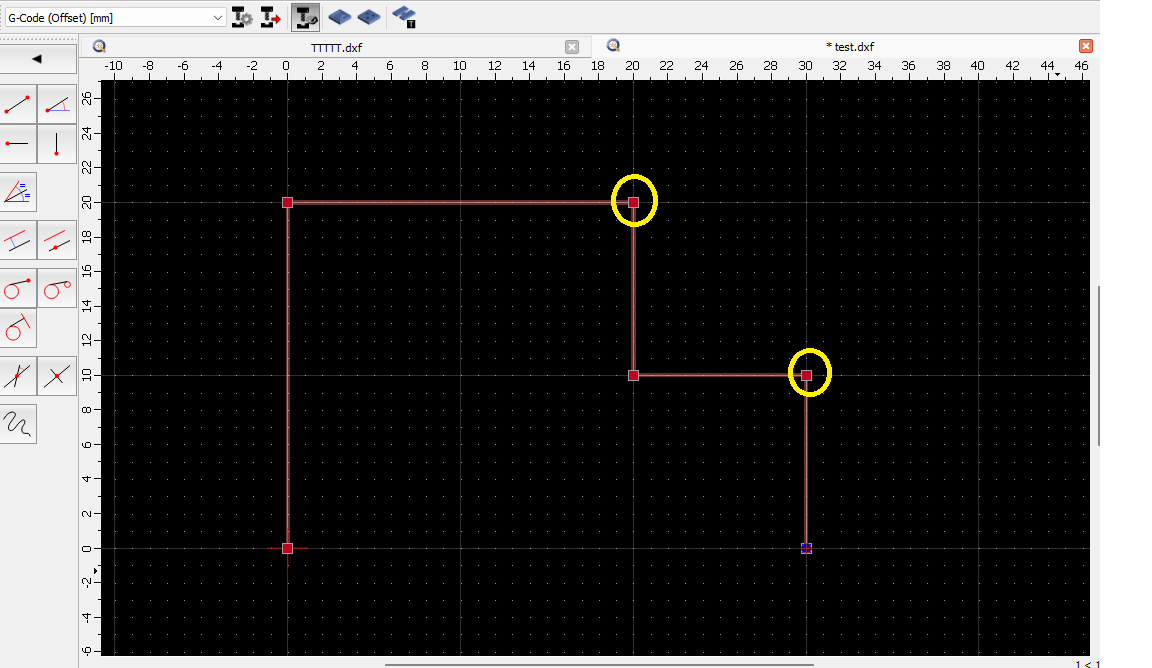Click the circled node at point 20,20
1152x668 pixels.
click(x=633, y=202)
